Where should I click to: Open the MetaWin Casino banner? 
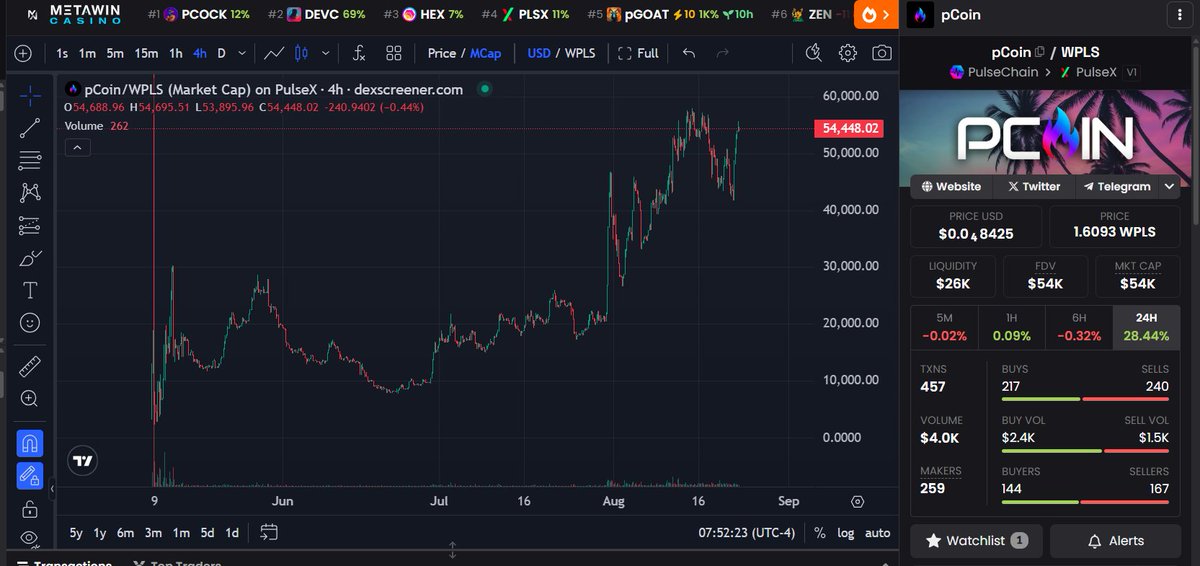coord(75,15)
